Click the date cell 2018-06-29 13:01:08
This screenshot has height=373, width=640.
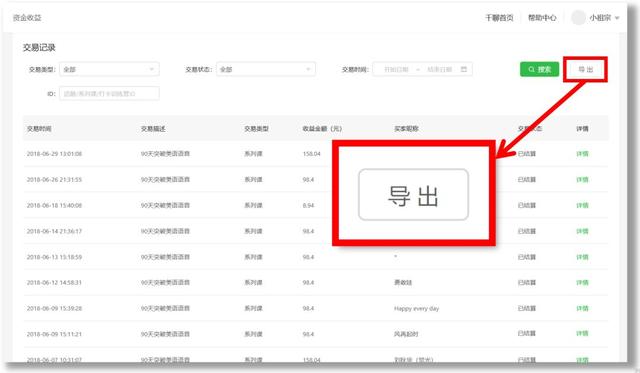point(54,154)
